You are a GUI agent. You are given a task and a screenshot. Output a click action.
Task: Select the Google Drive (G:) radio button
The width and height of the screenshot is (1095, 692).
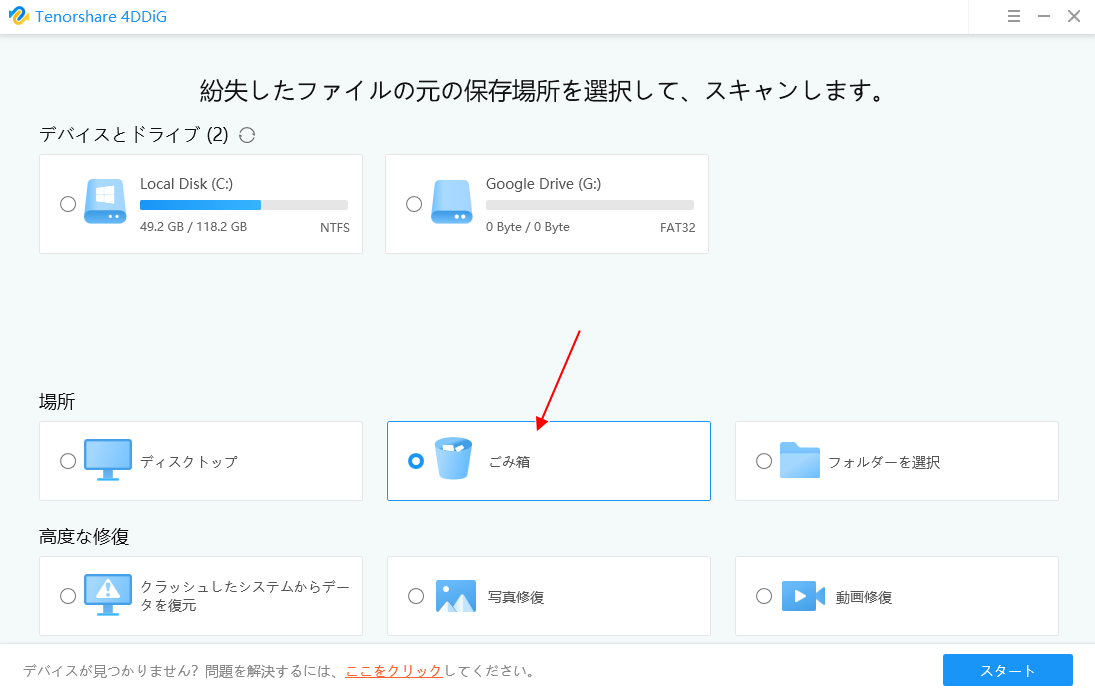tap(414, 204)
